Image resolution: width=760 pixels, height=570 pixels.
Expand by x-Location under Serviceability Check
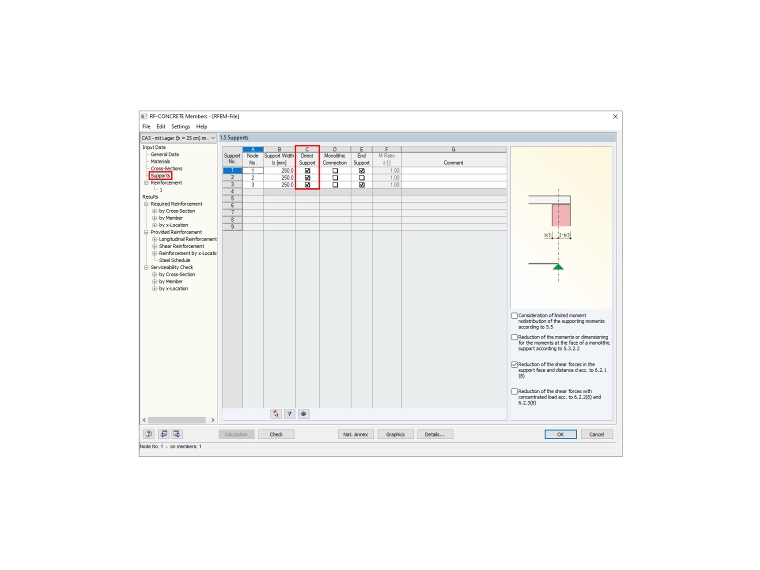coord(155,288)
